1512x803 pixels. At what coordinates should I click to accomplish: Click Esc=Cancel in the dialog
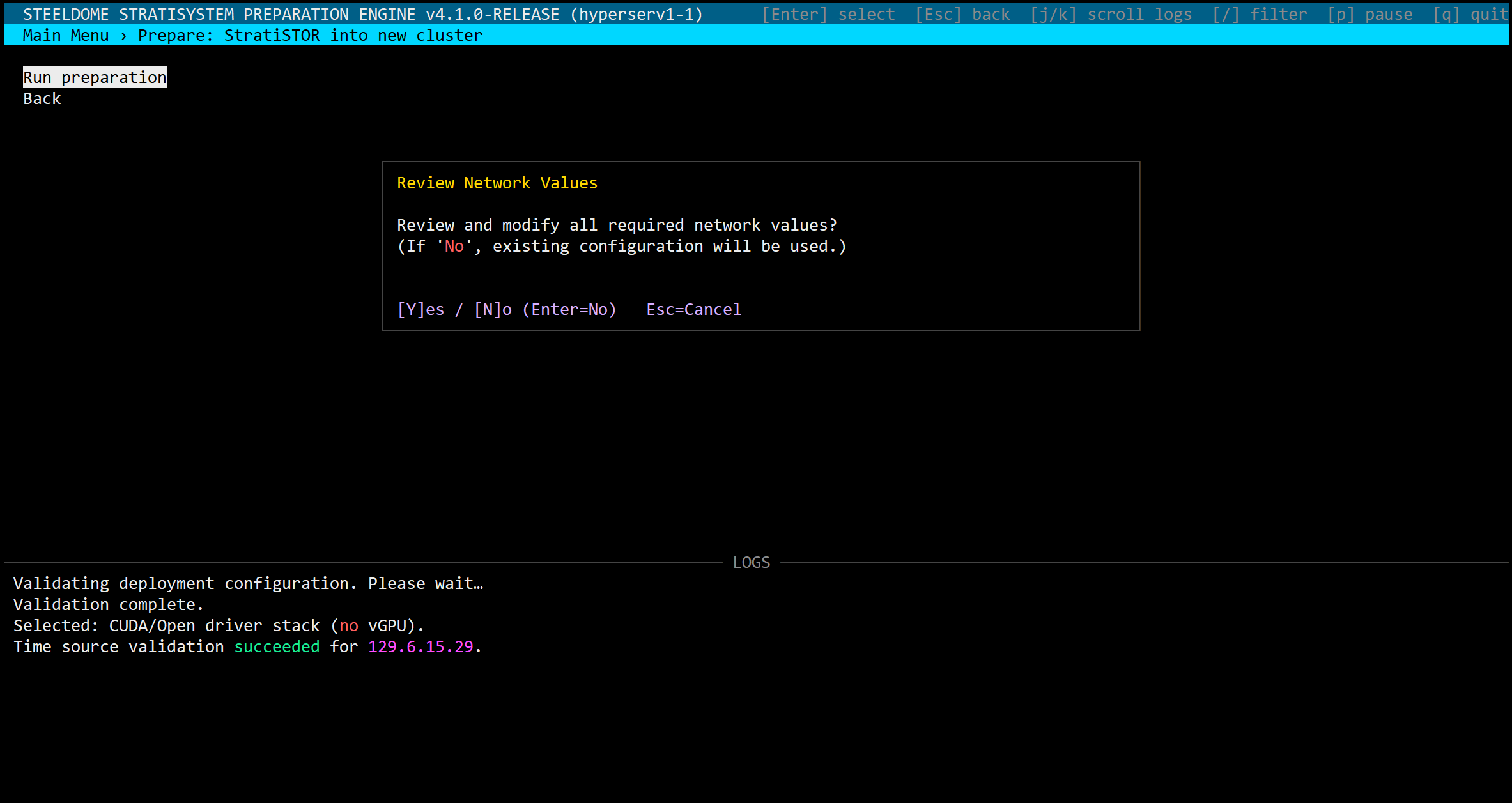click(693, 310)
